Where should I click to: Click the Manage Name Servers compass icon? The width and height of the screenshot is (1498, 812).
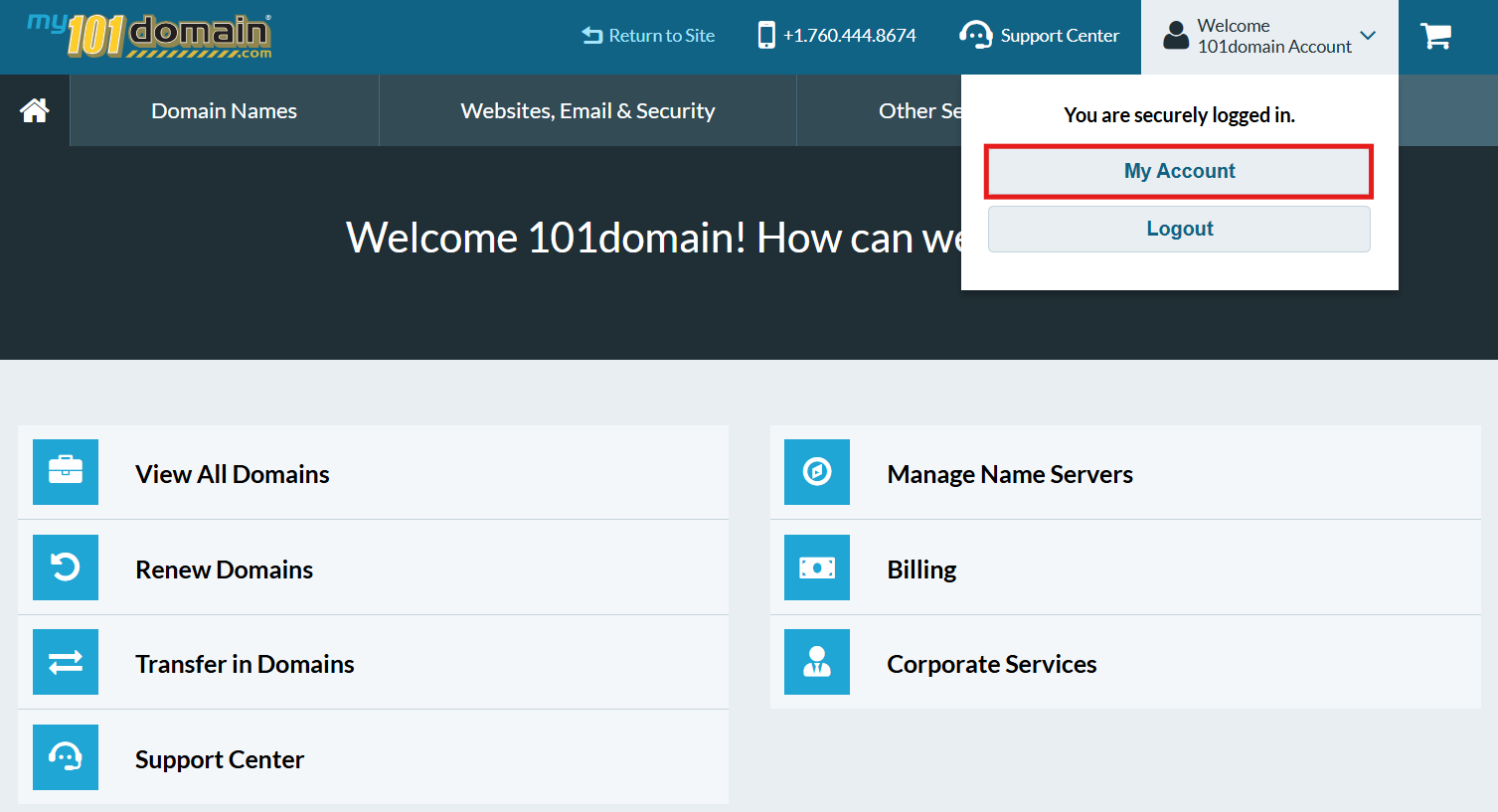(x=817, y=472)
